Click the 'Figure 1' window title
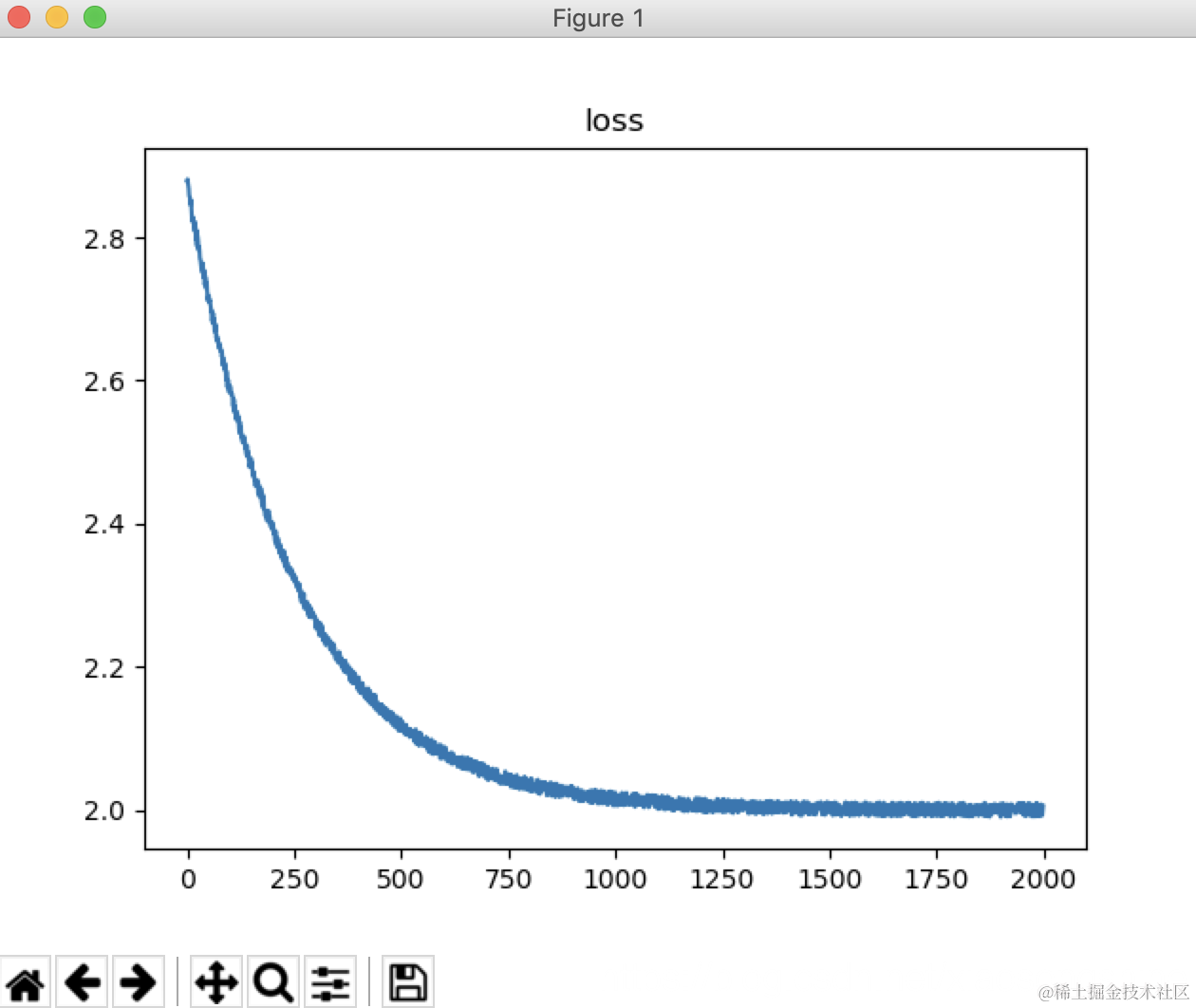Image resolution: width=1196 pixels, height=1008 pixels. pyautogui.click(x=598, y=18)
